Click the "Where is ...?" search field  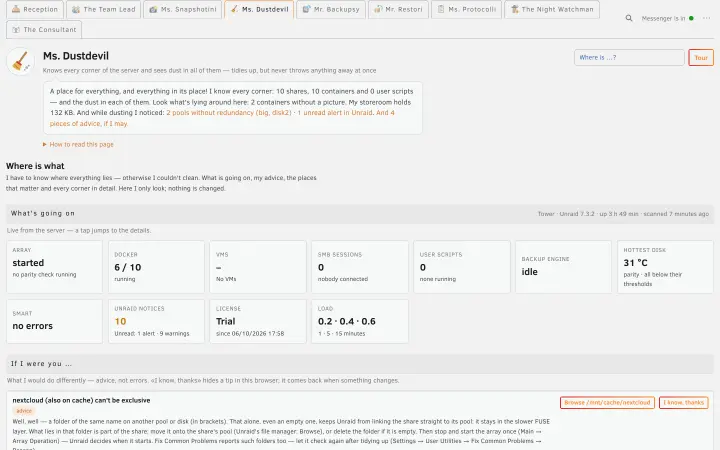tap(629, 57)
